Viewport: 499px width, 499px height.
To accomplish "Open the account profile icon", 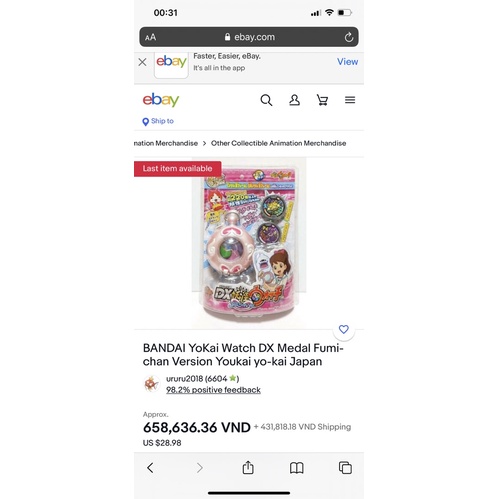I will tap(294, 100).
